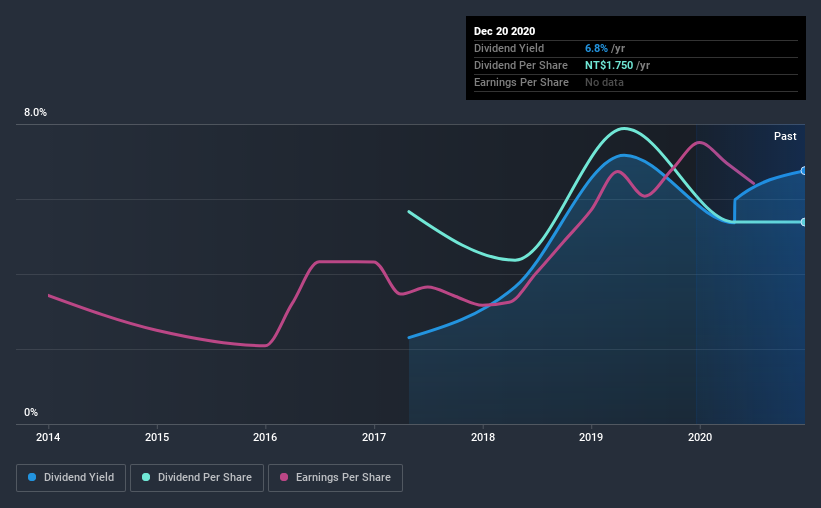Image resolution: width=821 pixels, height=508 pixels.
Task: Click the 2015 x-axis label
Action: (x=157, y=437)
